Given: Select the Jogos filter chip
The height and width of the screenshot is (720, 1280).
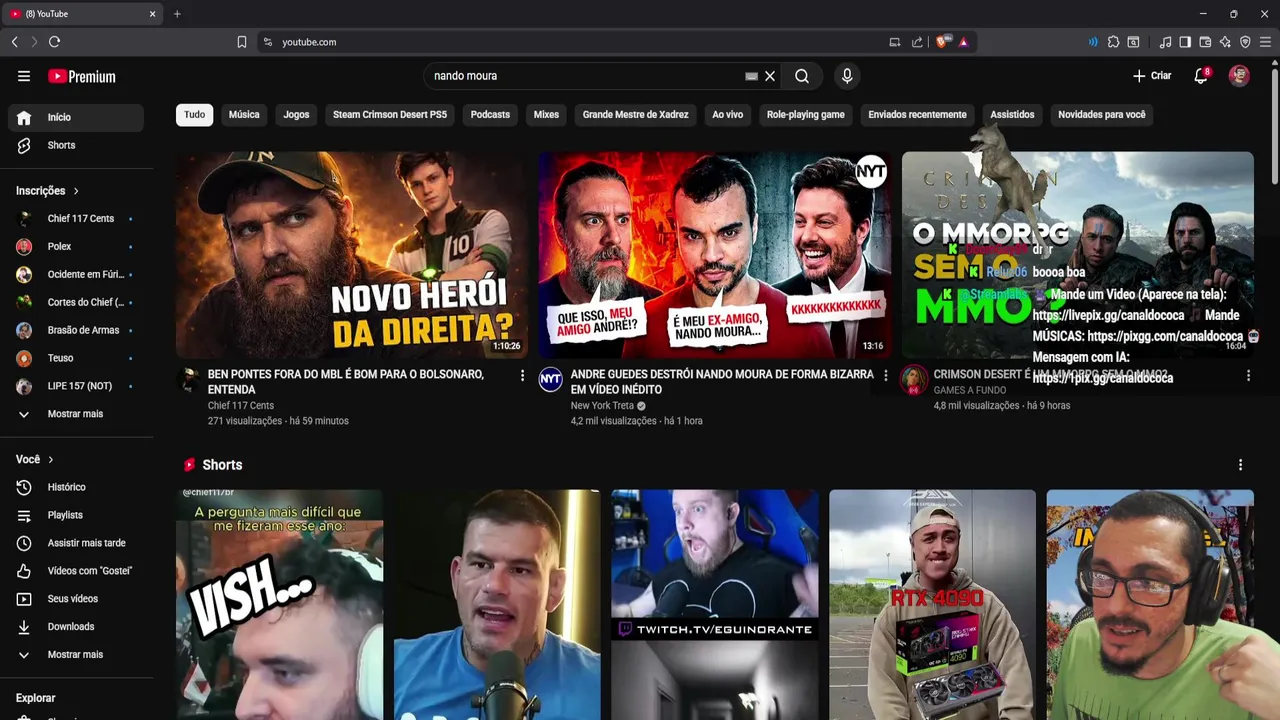Looking at the screenshot, I should (296, 115).
